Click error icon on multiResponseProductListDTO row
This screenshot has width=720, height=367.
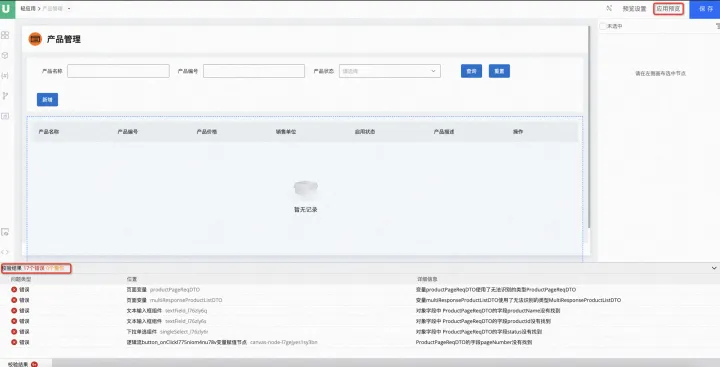coord(14,300)
